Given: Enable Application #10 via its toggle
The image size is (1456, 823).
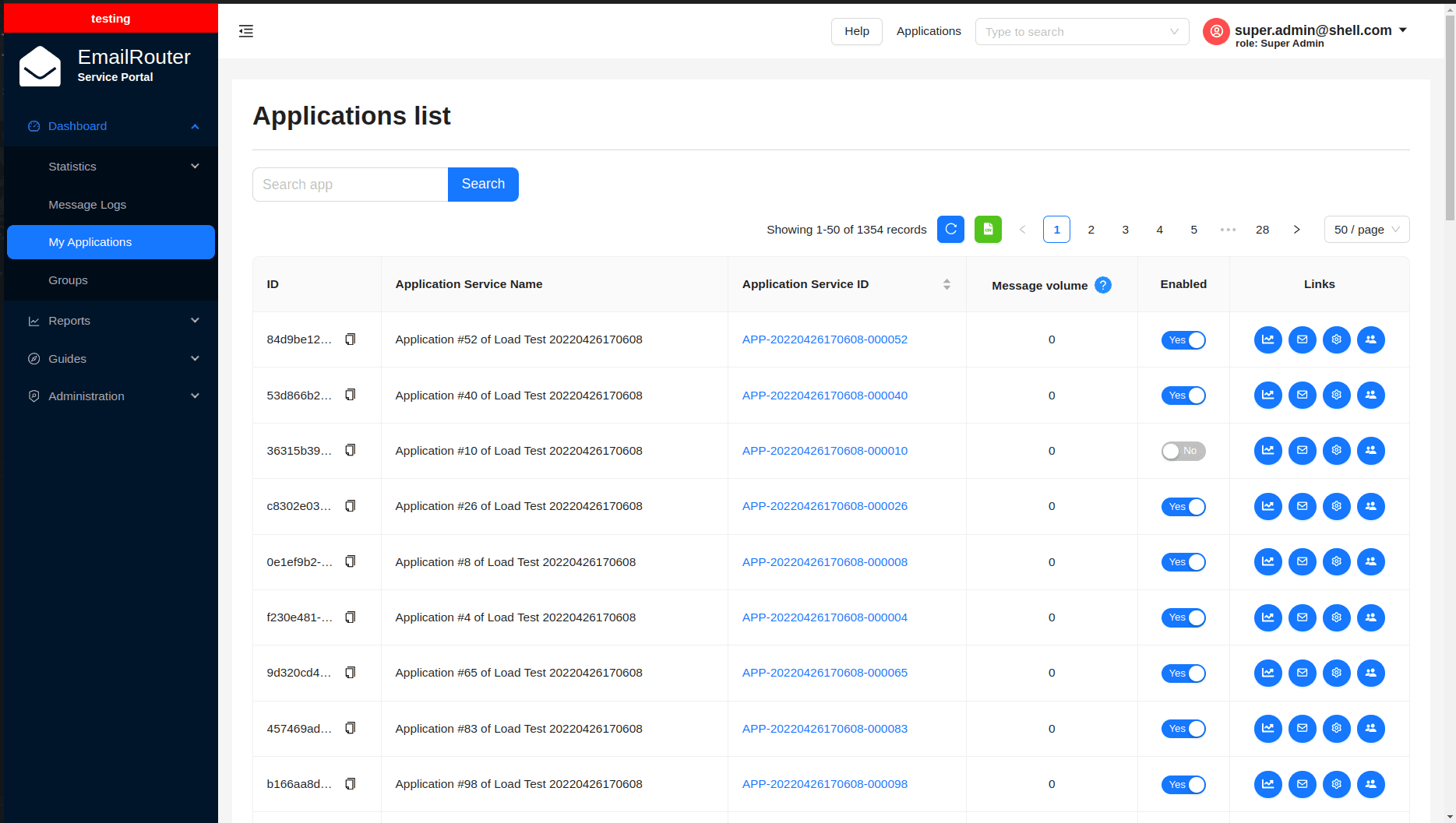Looking at the screenshot, I should (x=1183, y=451).
